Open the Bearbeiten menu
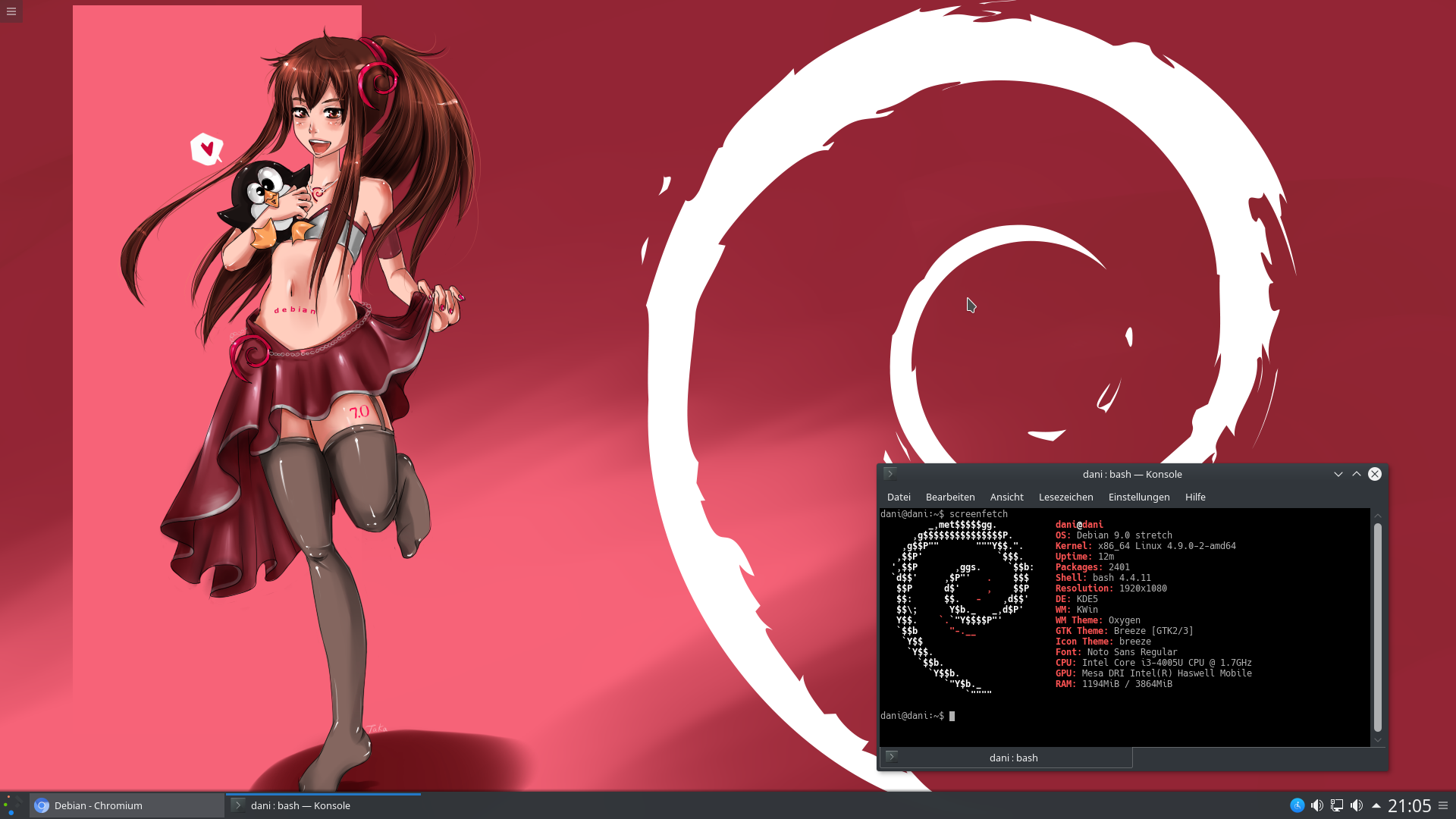 (x=949, y=497)
